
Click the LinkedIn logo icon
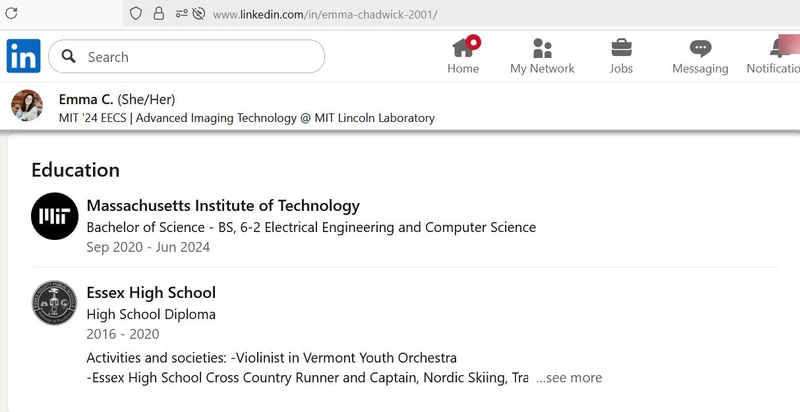pyautogui.click(x=23, y=56)
